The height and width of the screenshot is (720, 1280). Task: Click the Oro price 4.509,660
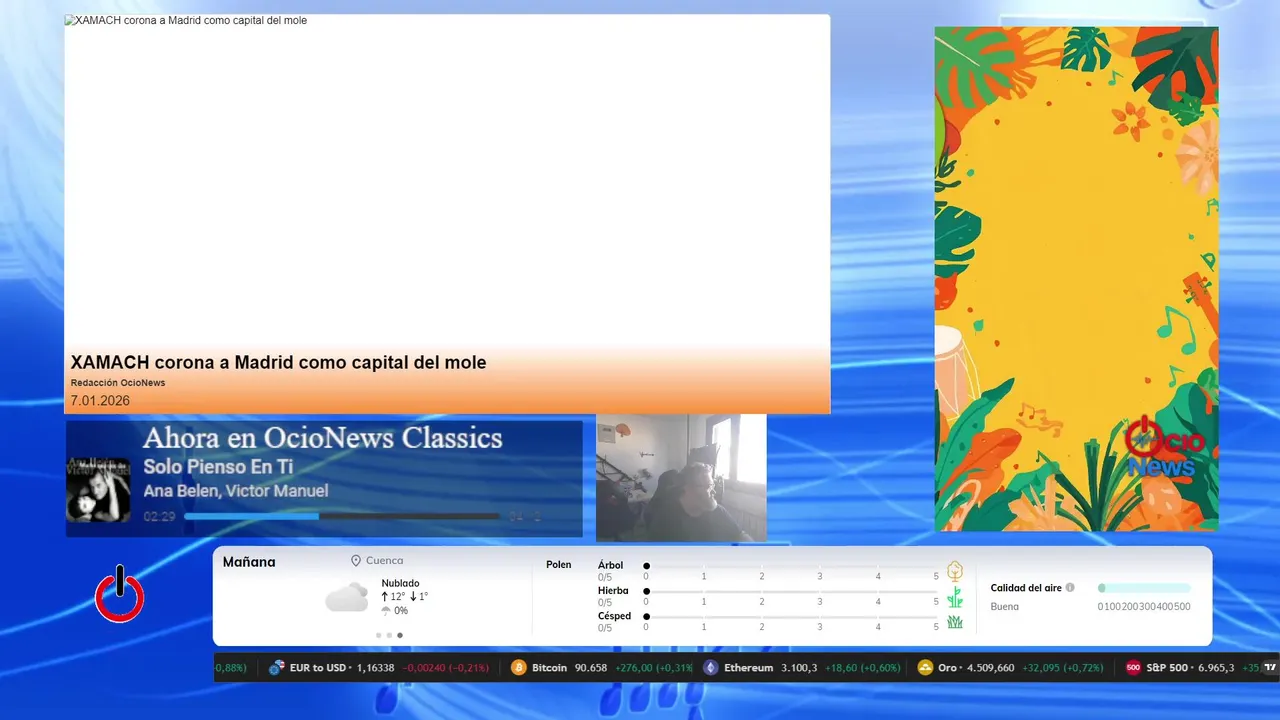click(x=991, y=668)
